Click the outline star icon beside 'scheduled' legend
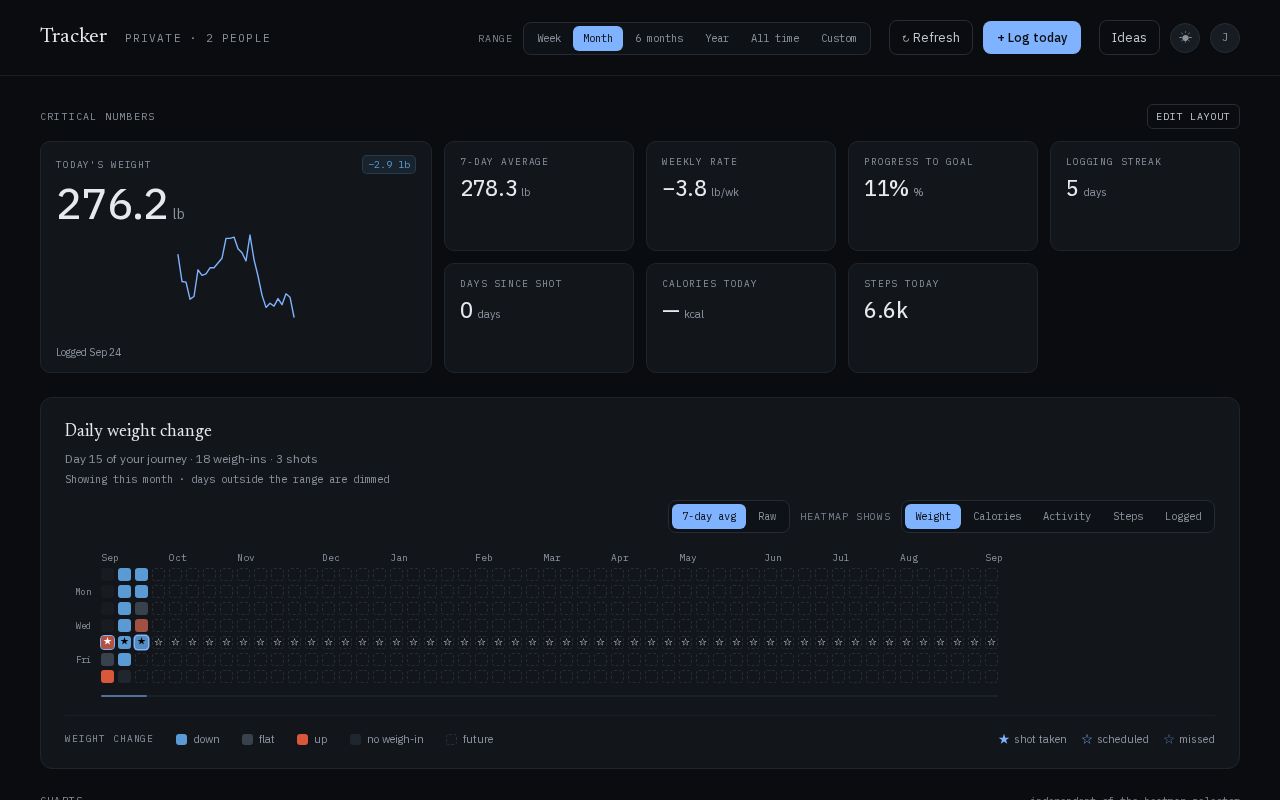 [x=1087, y=739]
